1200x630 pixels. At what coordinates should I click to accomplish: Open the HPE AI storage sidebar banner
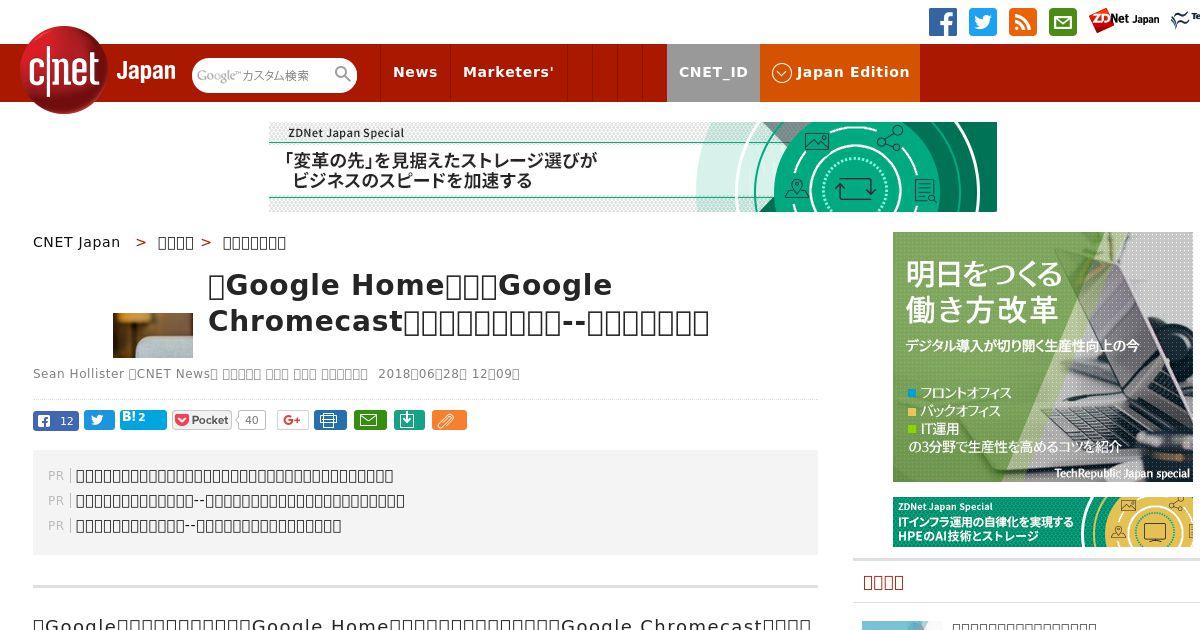click(1043, 522)
